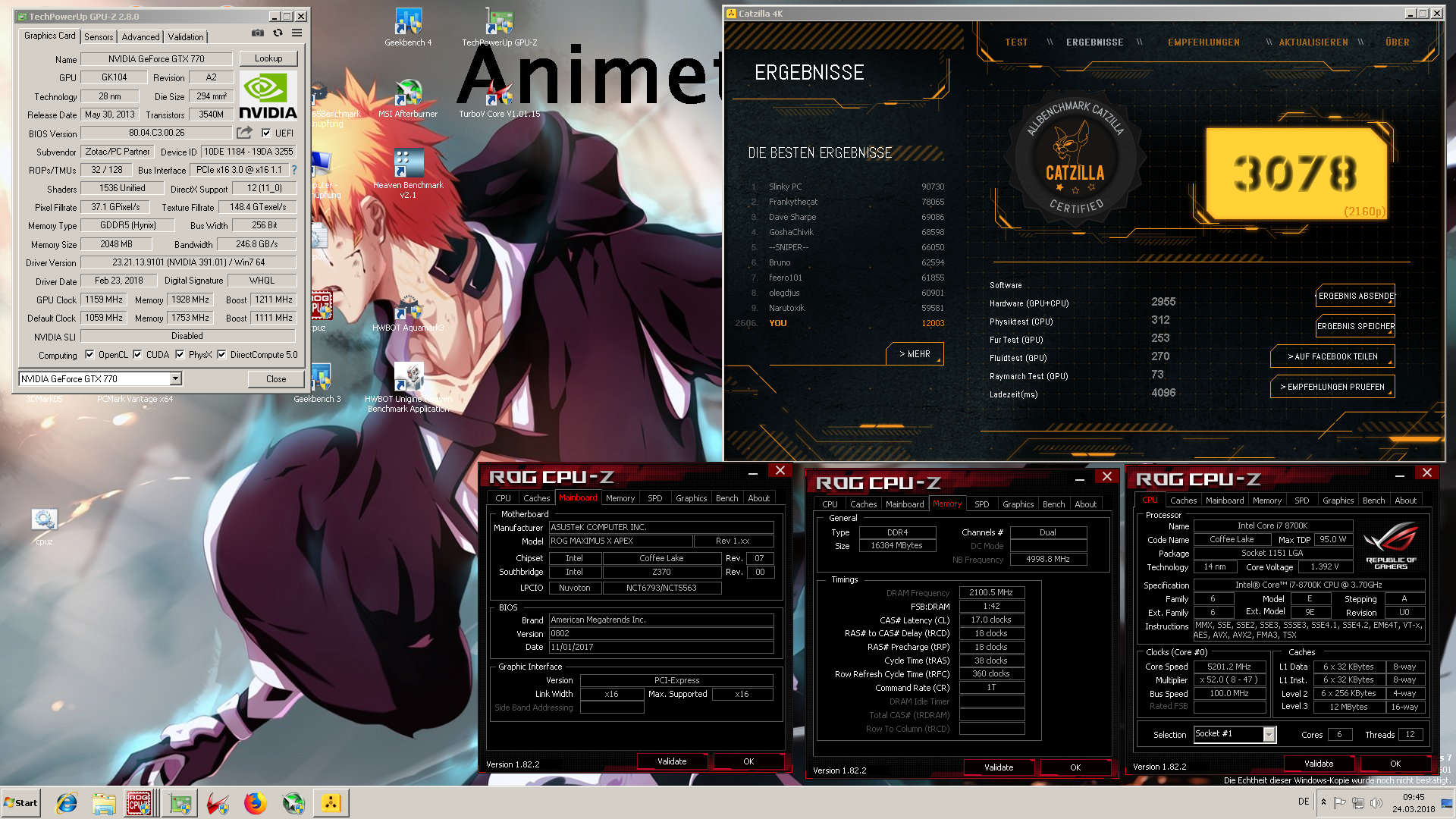Click the Lookup button in GPU-Z

268,58
